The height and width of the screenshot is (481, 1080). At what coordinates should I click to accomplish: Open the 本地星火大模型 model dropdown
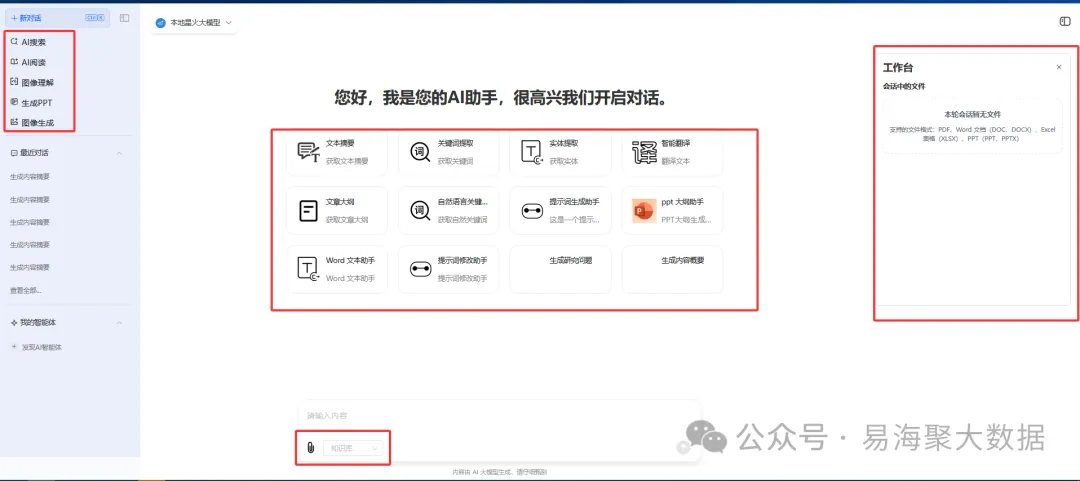coord(194,23)
